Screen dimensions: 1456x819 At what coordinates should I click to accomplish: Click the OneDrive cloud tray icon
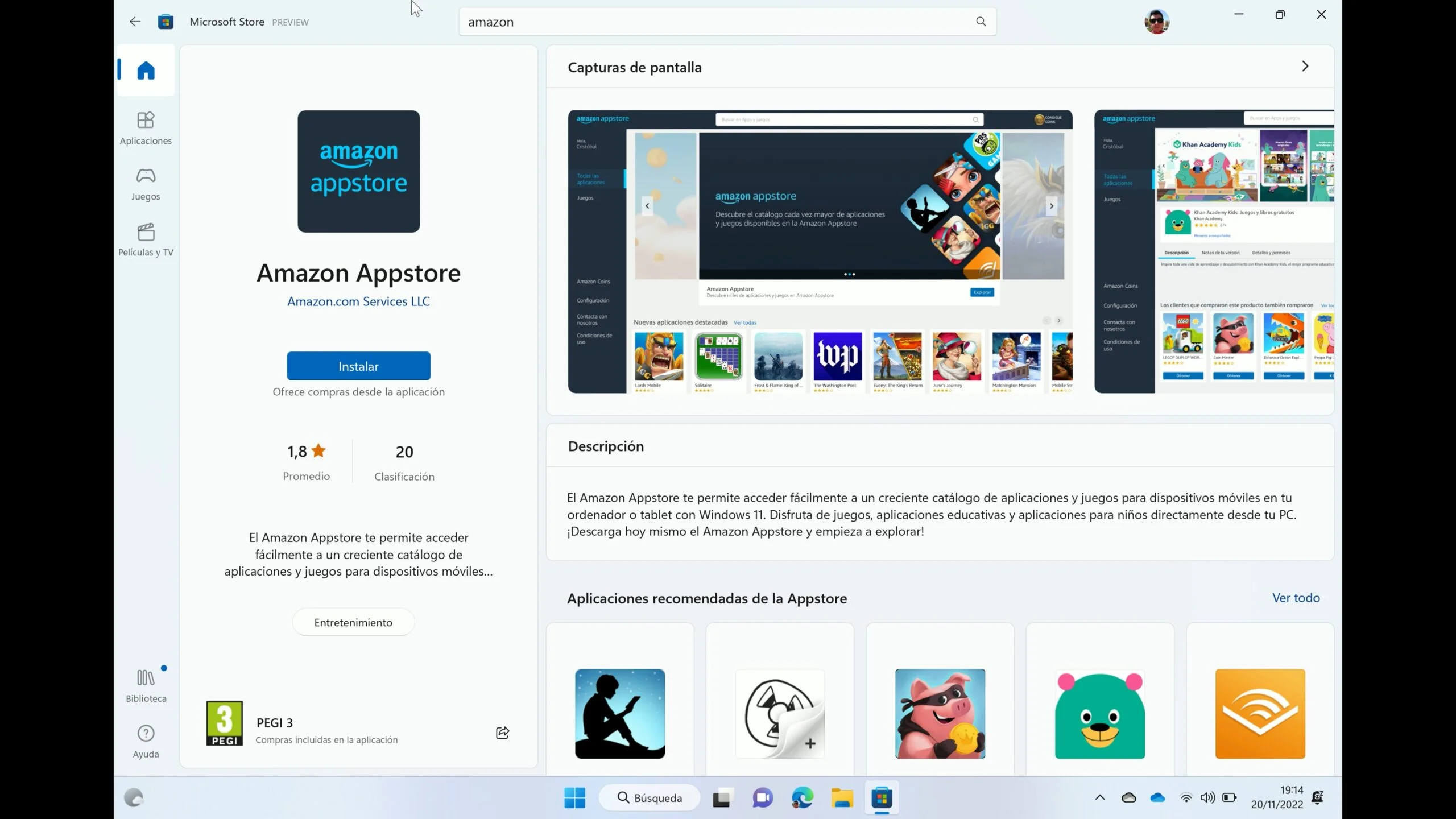(x=1157, y=797)
